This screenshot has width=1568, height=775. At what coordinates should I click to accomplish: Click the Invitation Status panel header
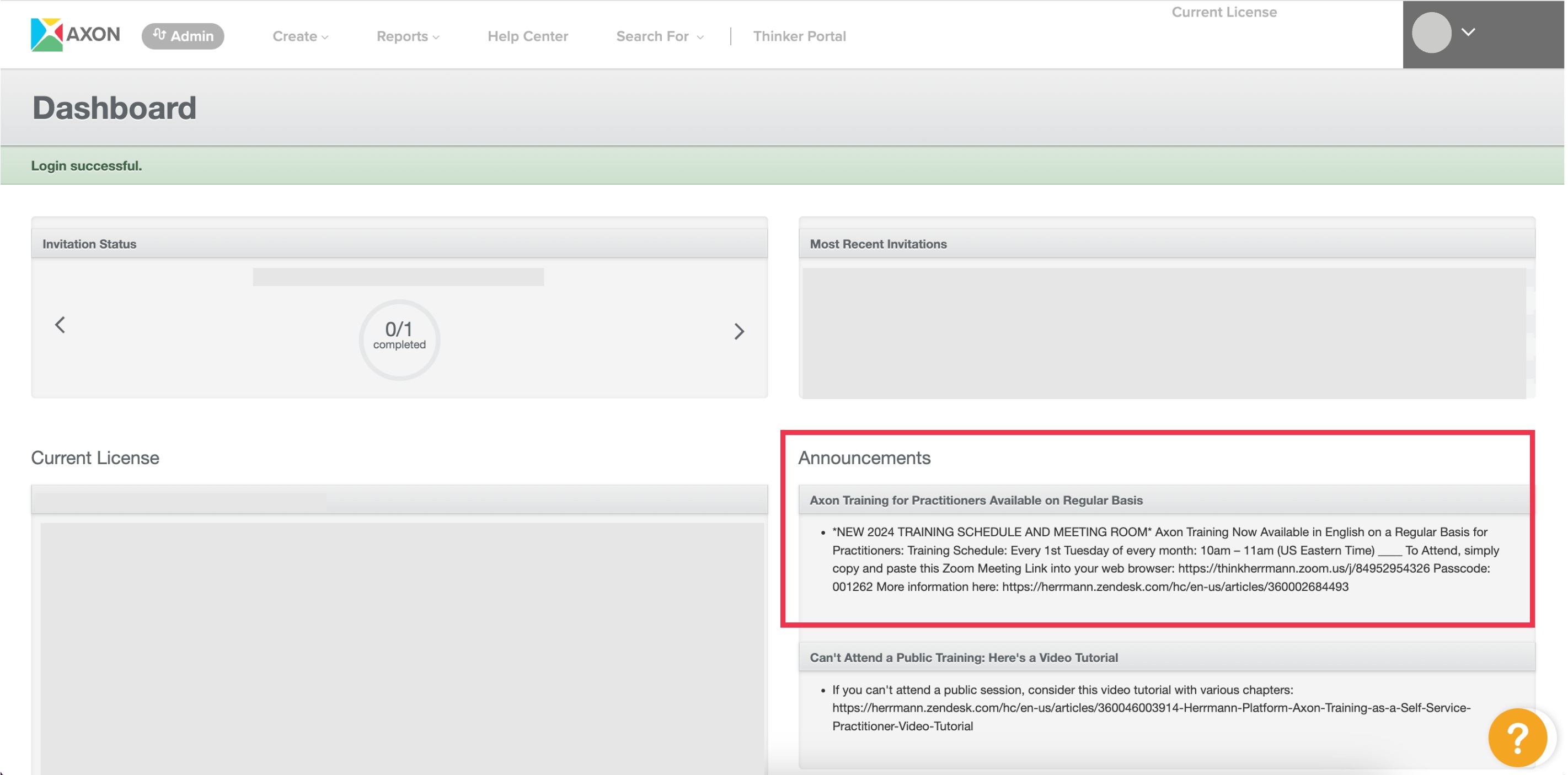[399, 244]
